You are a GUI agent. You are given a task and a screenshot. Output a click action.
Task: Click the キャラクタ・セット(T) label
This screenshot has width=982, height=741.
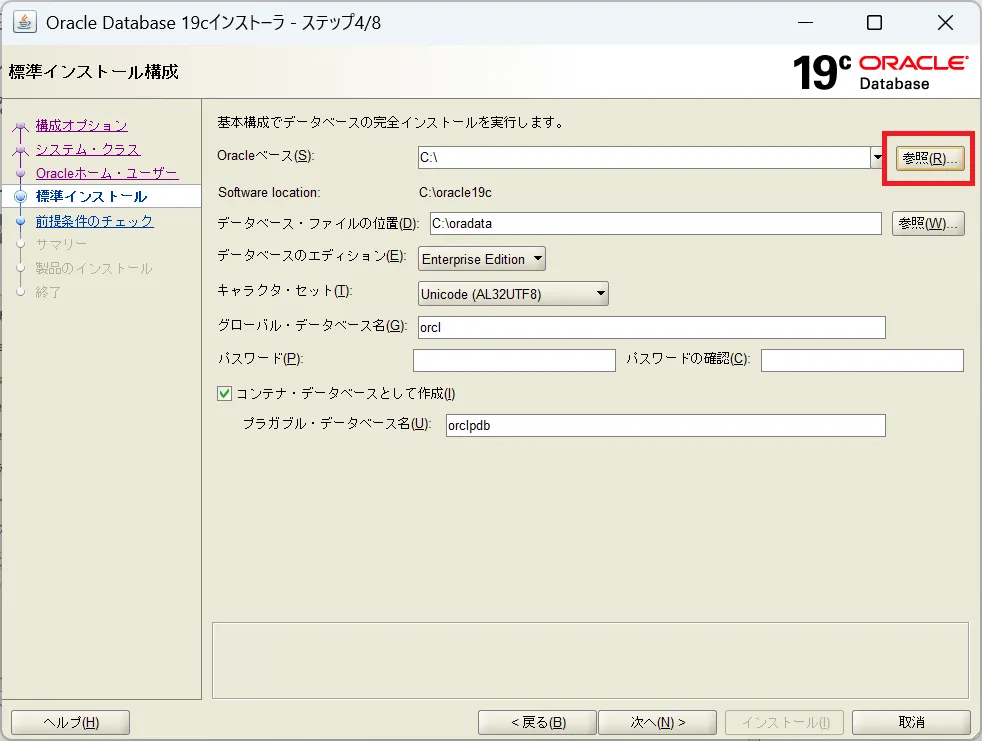pos(285,291)
